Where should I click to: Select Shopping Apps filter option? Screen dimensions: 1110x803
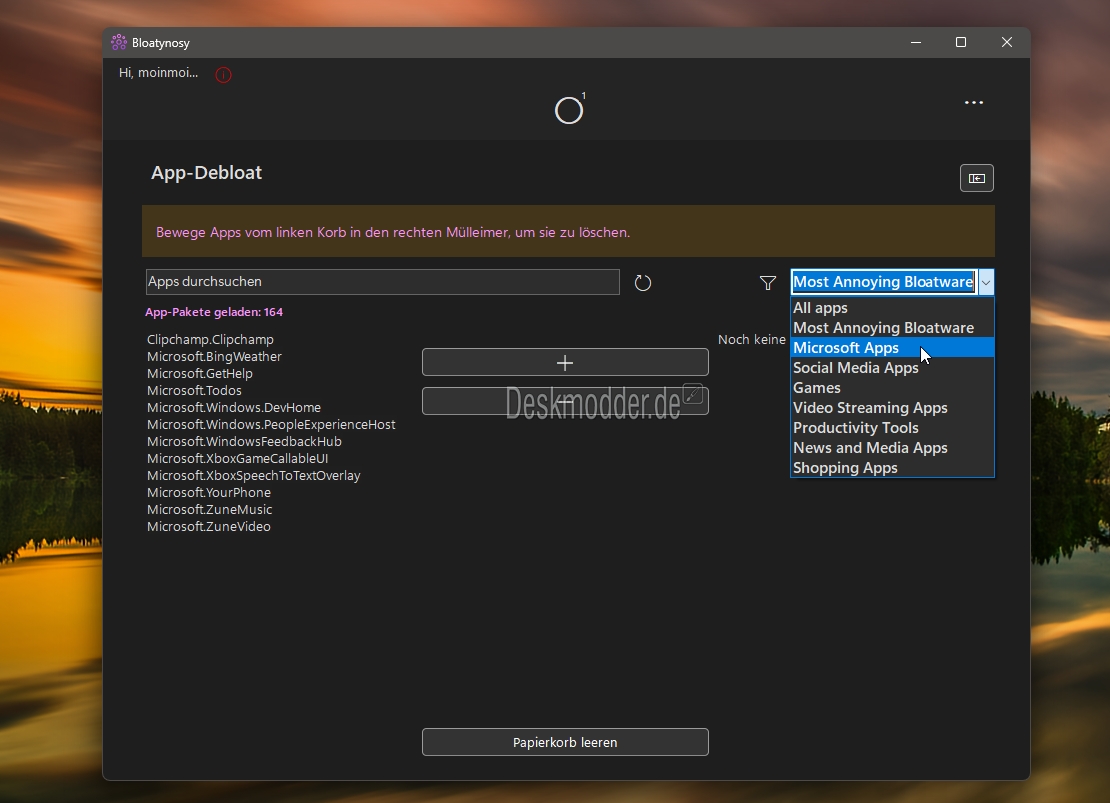click(892, 468)
